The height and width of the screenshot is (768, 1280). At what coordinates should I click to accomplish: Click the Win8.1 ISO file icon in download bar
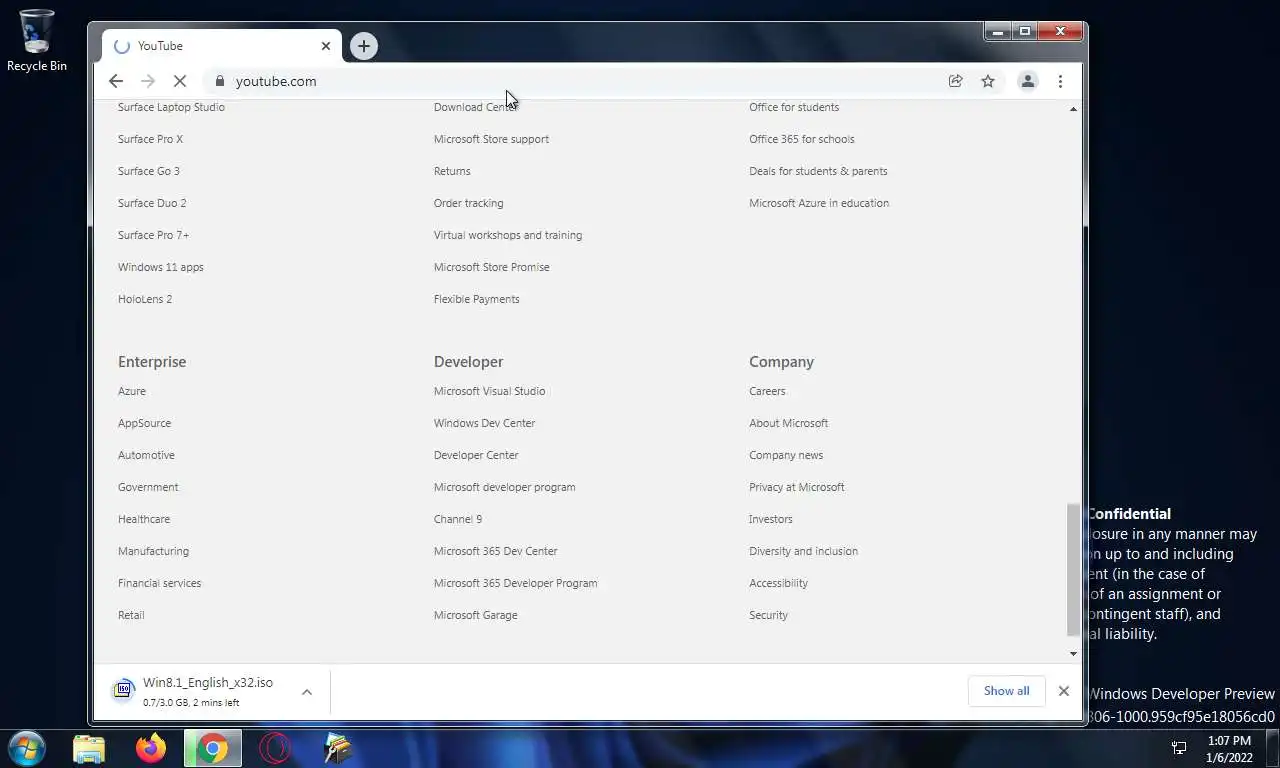(124, 690)
